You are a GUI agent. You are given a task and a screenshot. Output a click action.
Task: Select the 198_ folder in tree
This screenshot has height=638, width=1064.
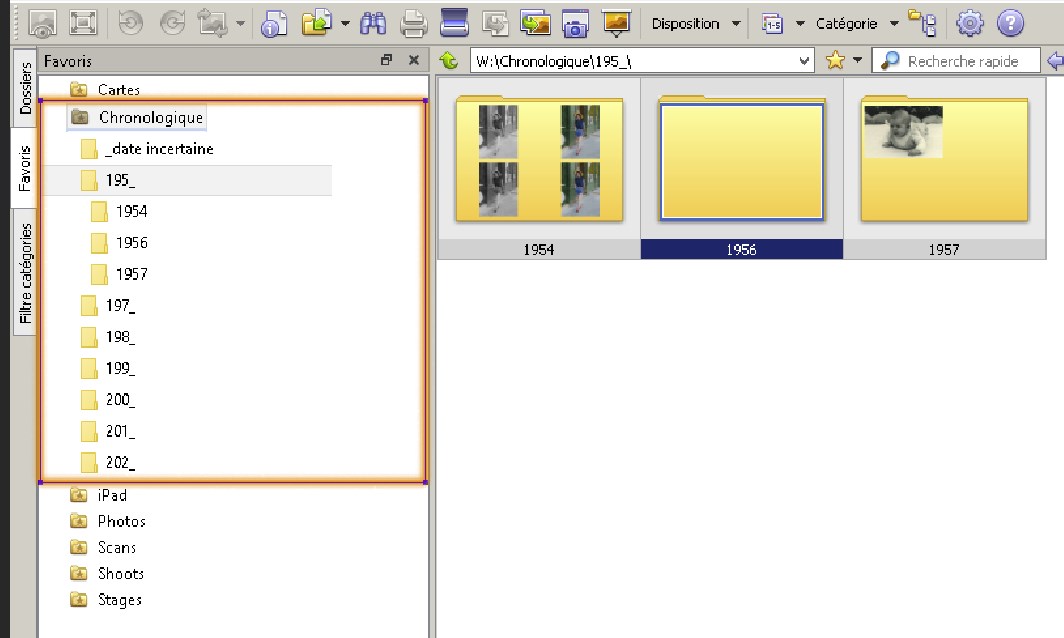click(120, 337)
